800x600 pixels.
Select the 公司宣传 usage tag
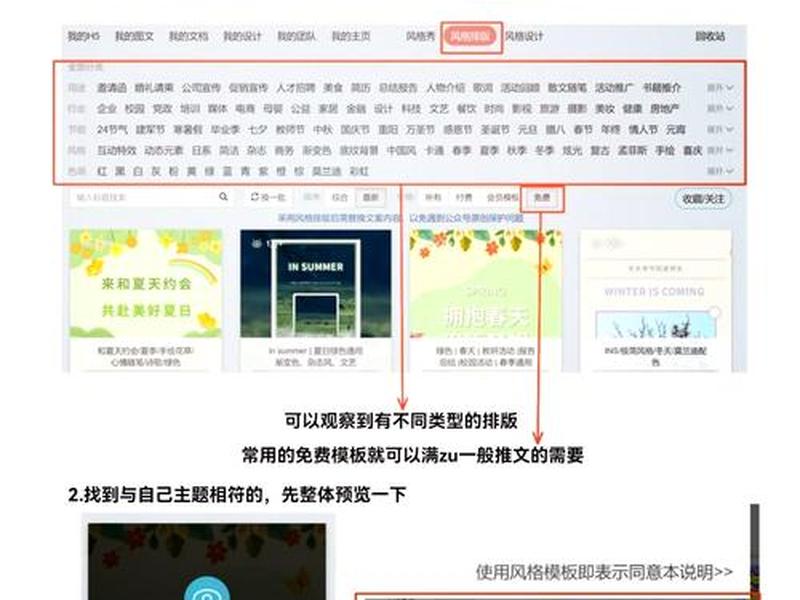point(201,88)
